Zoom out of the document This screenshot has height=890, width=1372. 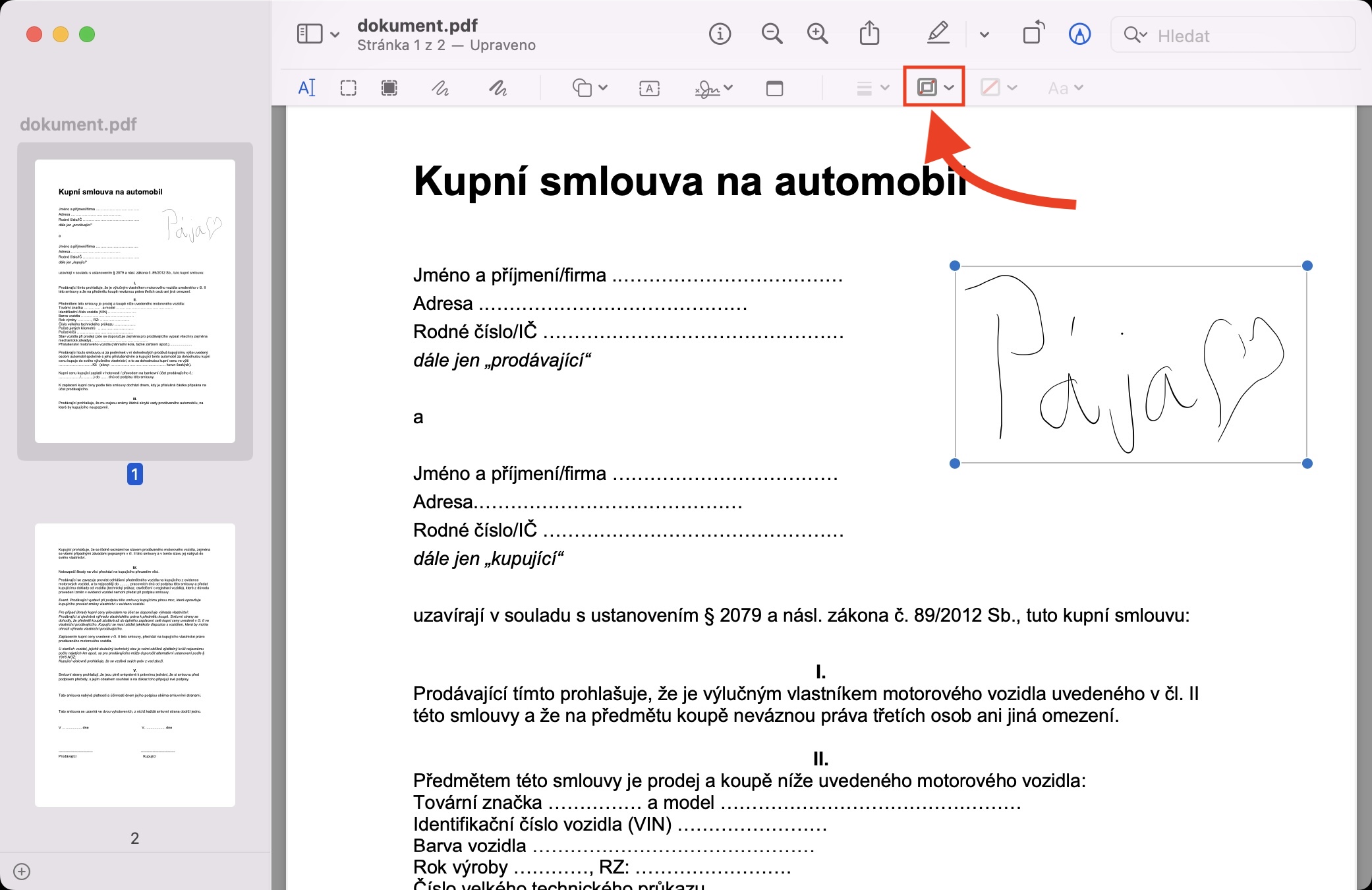pyautogui.click(x=772, y=34)
